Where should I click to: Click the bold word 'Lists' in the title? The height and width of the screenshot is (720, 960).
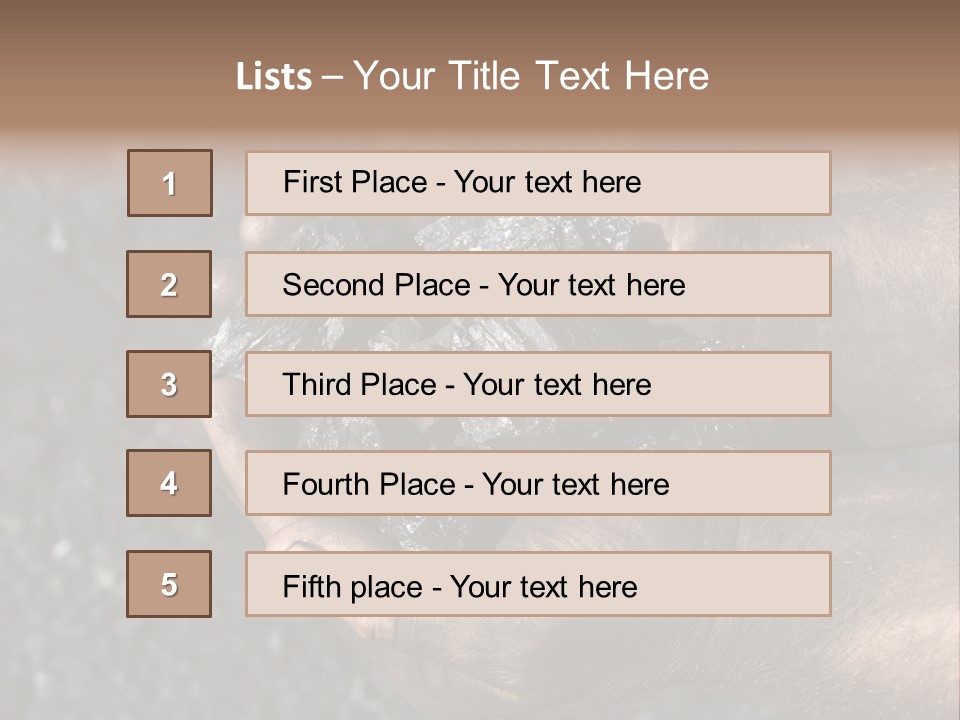pos(274,77)
